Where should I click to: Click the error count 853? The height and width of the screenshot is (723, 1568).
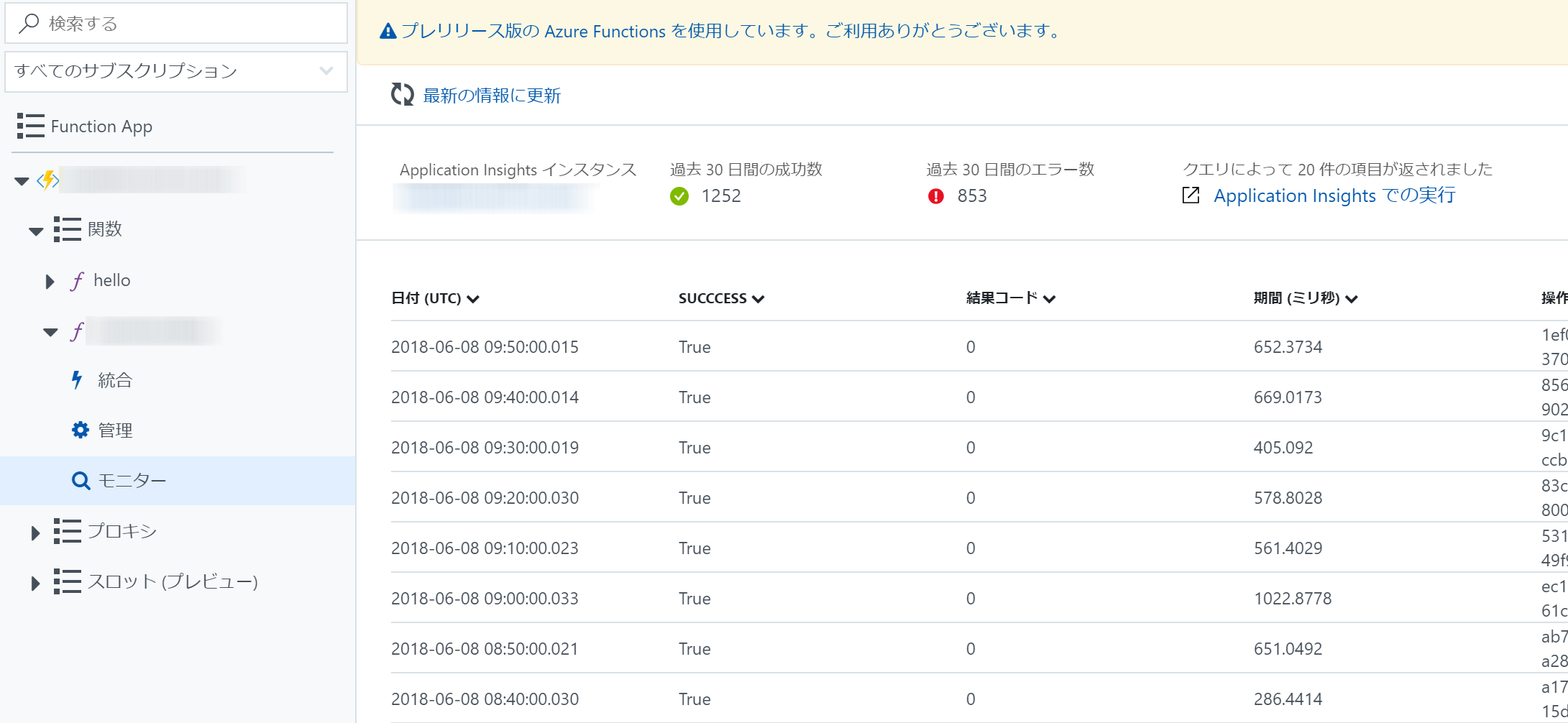click(972, 196)
